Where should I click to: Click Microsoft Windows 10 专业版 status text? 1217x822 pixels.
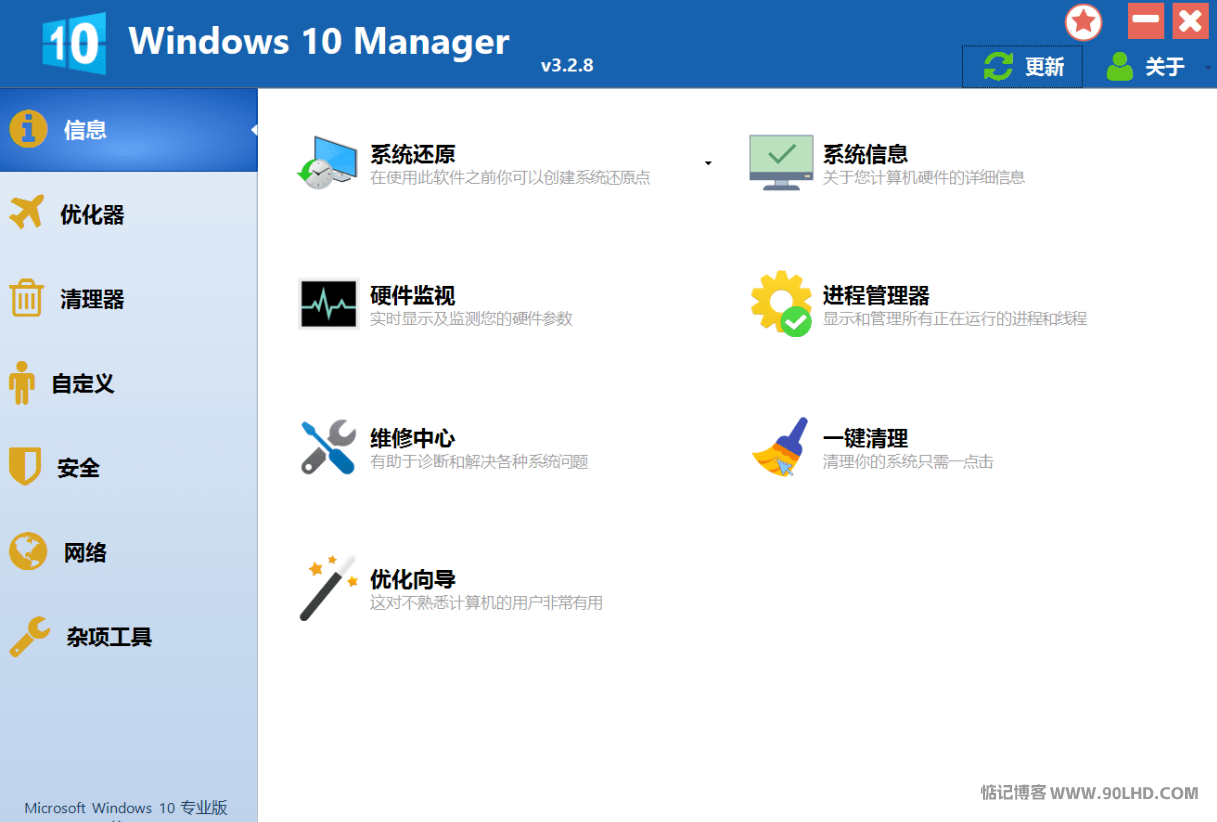(x=127, y=808)
